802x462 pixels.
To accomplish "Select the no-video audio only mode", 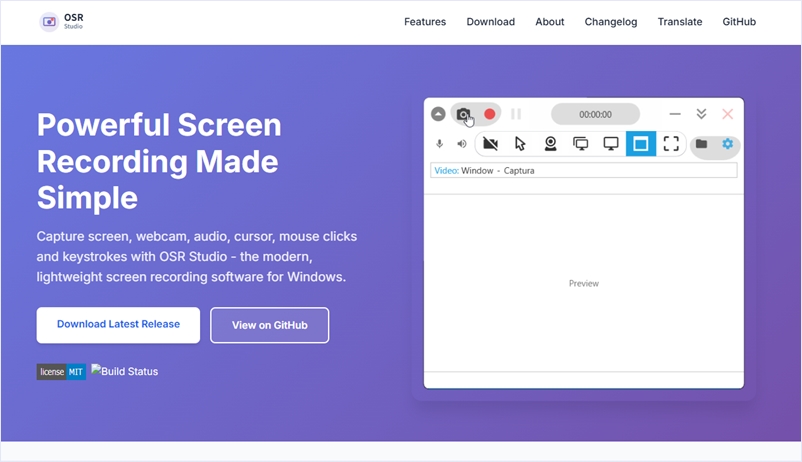I will pyautogui.click(x=490, y=144).
